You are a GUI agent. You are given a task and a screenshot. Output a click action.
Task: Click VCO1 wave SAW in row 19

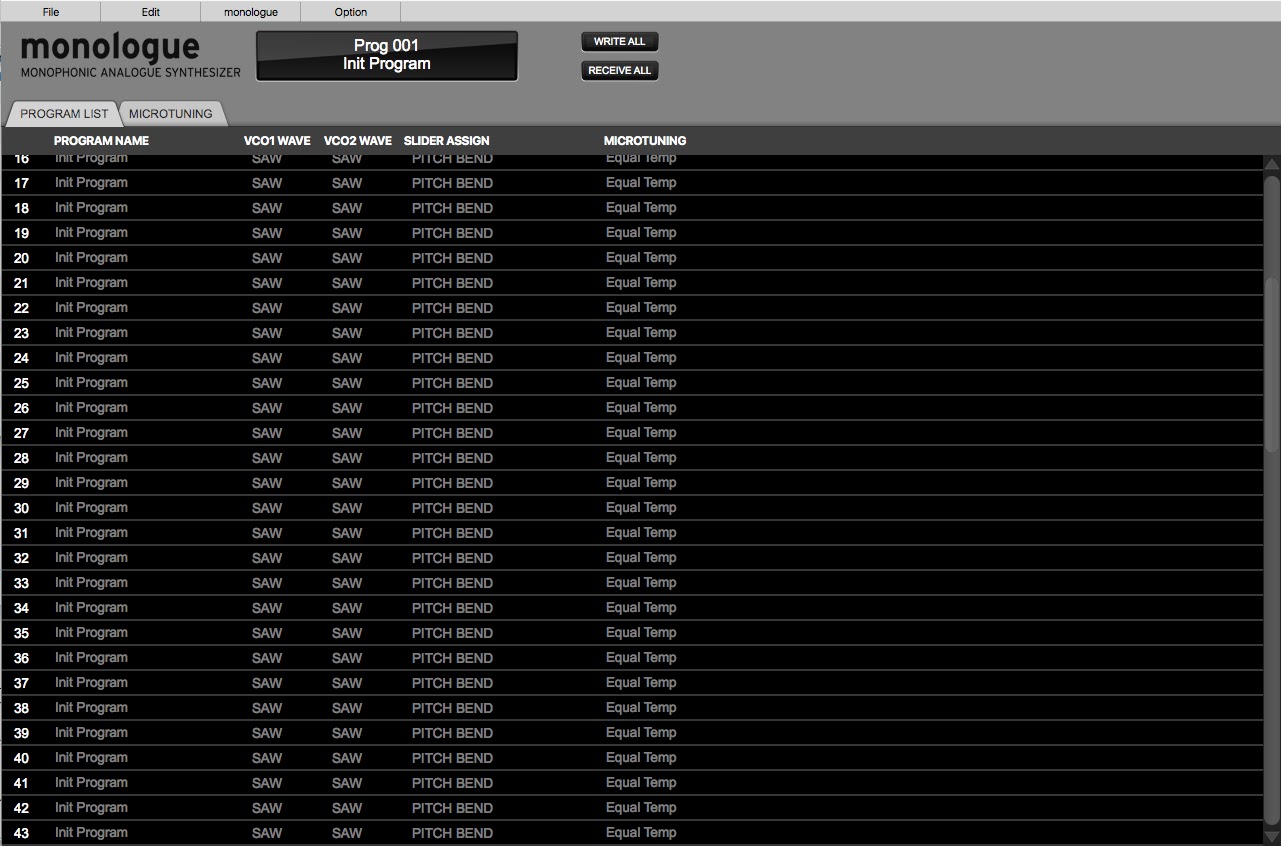point(267,233)
